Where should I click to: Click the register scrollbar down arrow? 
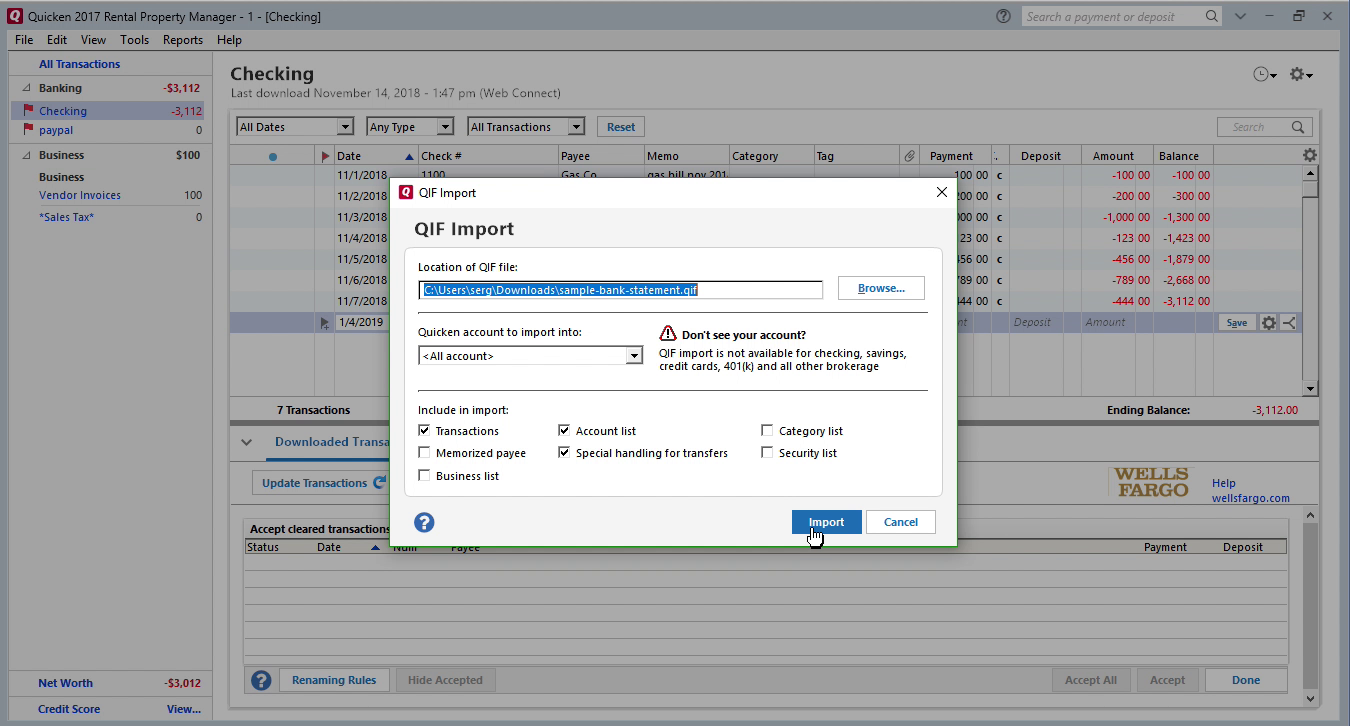1310,388
